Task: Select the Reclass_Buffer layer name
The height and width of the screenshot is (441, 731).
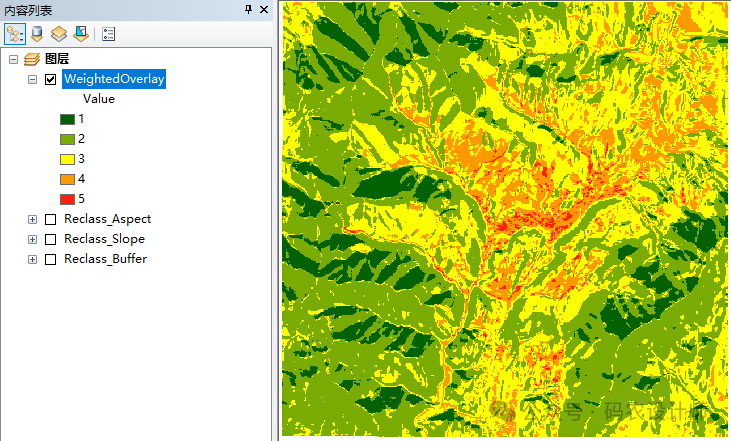Action: (x=105, y=259)
